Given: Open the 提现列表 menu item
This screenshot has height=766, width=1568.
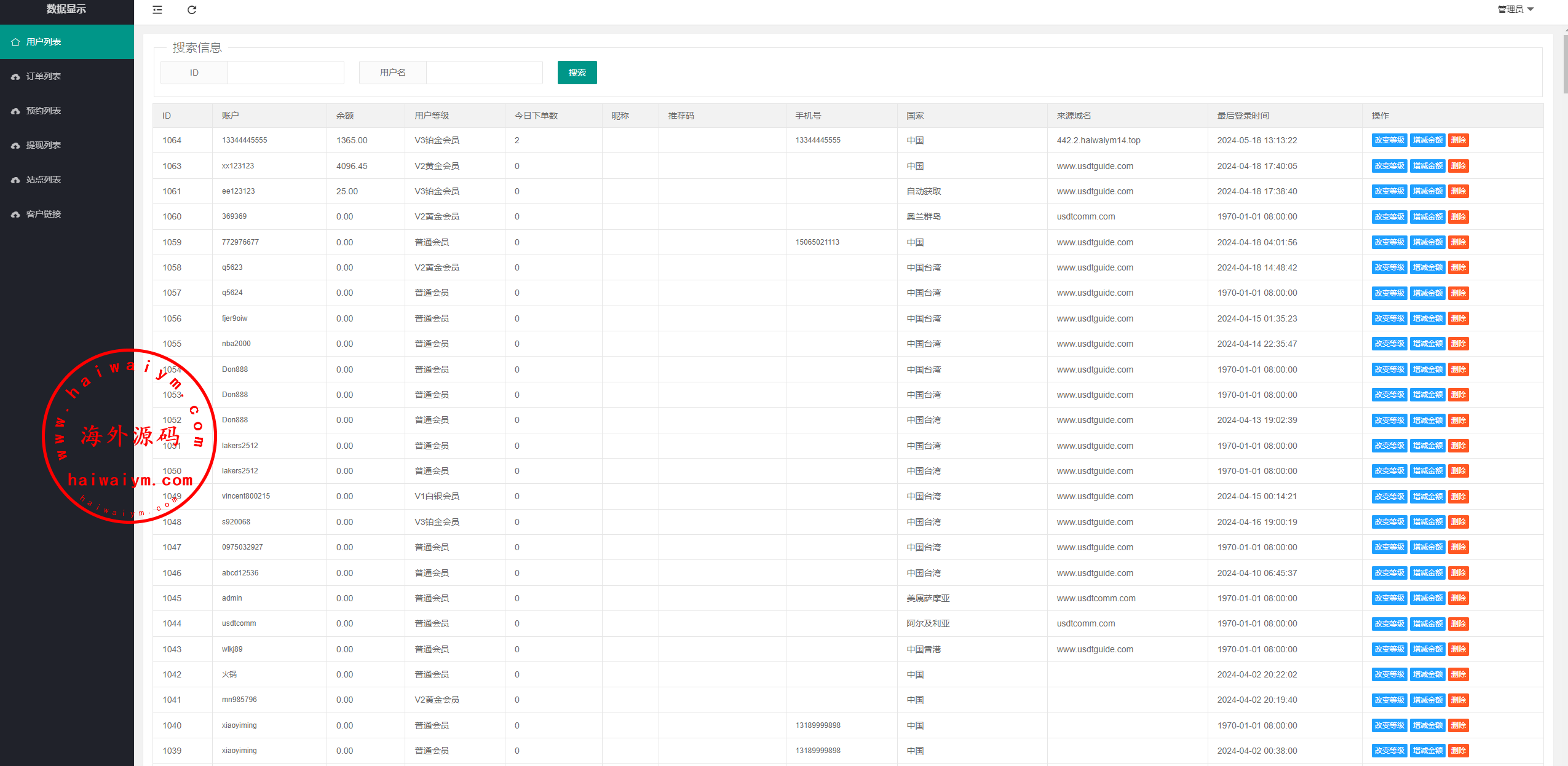Looking at the screenshot, I should (44, 145).
